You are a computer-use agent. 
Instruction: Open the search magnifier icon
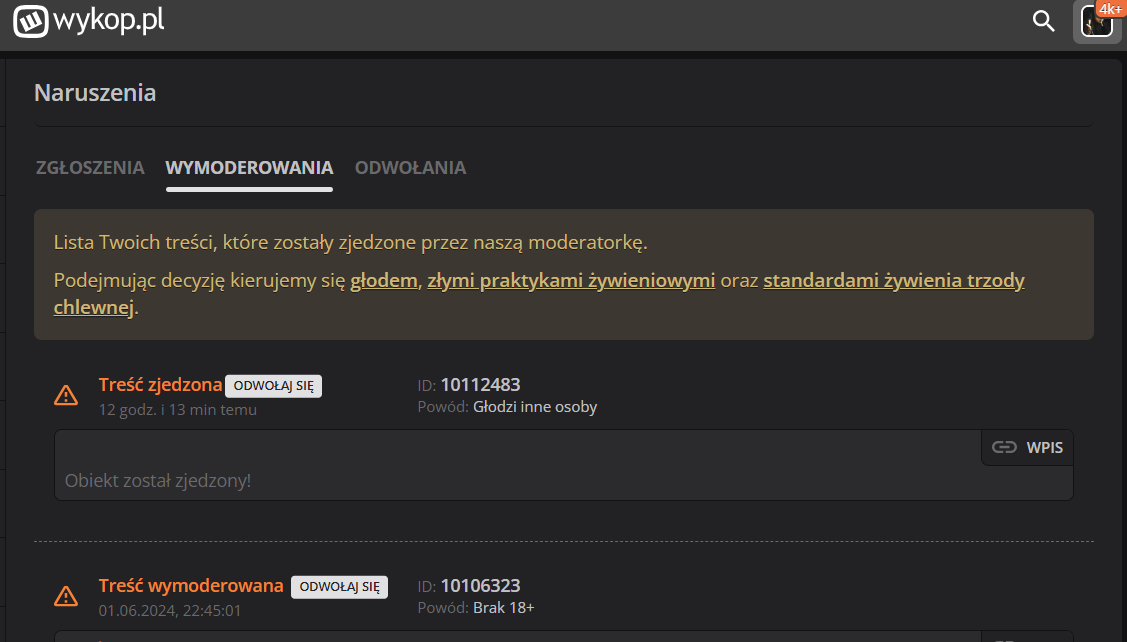[1044, 21]
